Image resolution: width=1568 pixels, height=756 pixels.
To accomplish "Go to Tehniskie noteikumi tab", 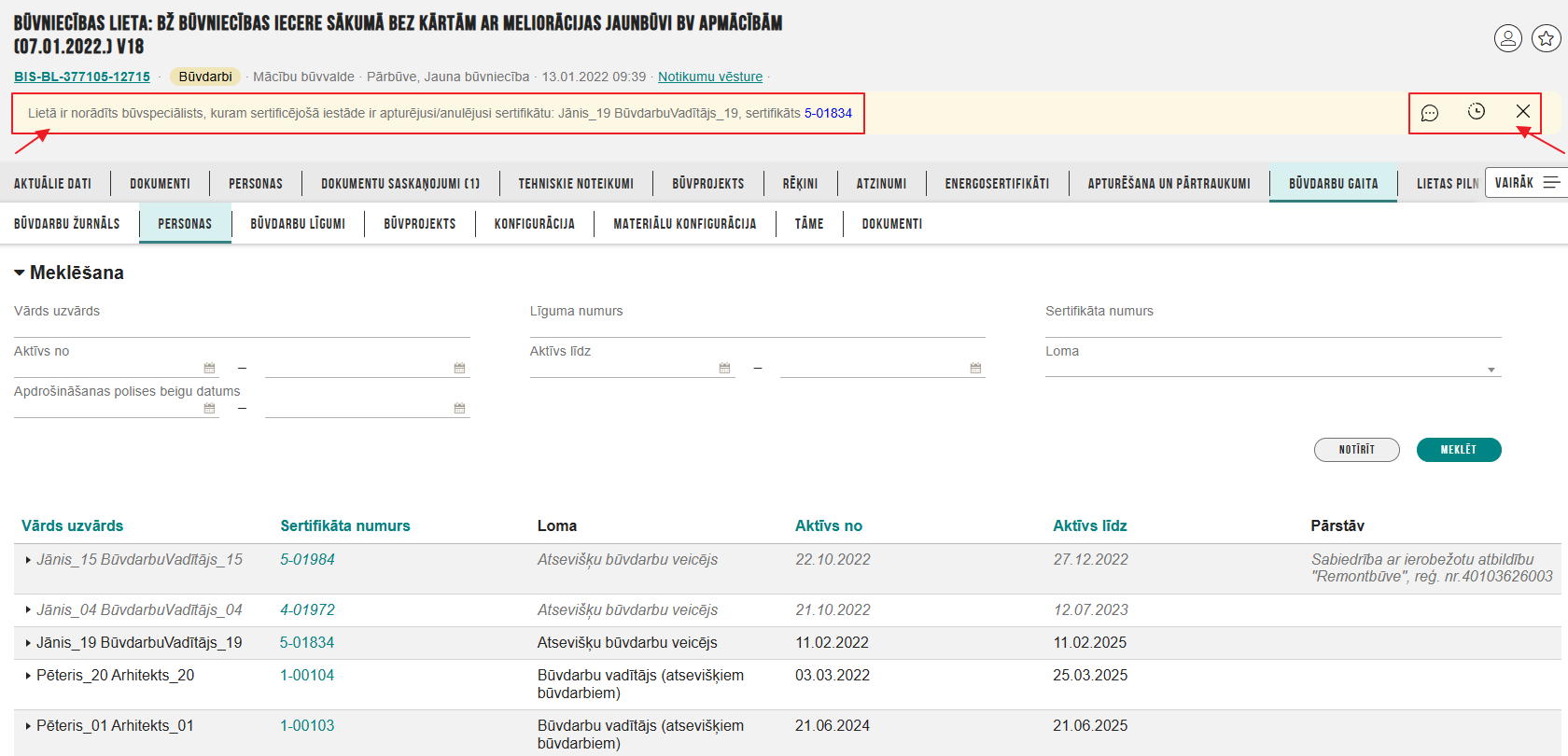I will 576,184.
